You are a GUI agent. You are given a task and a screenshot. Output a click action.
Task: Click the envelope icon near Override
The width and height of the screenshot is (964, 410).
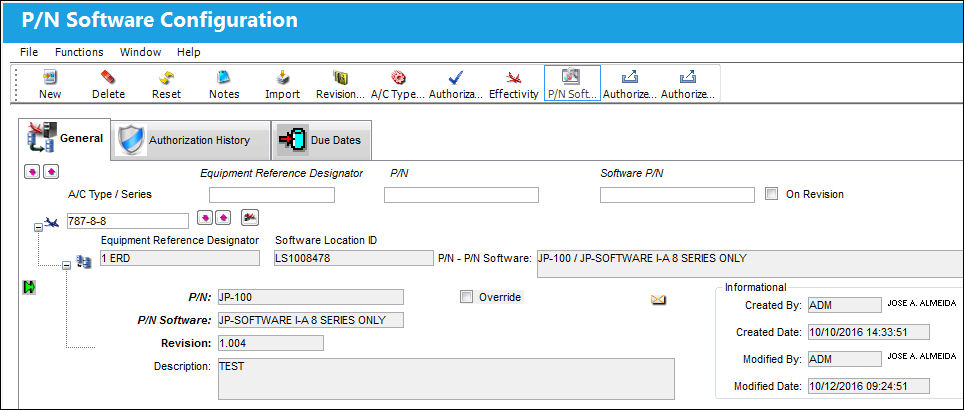(x=658, y=299)
